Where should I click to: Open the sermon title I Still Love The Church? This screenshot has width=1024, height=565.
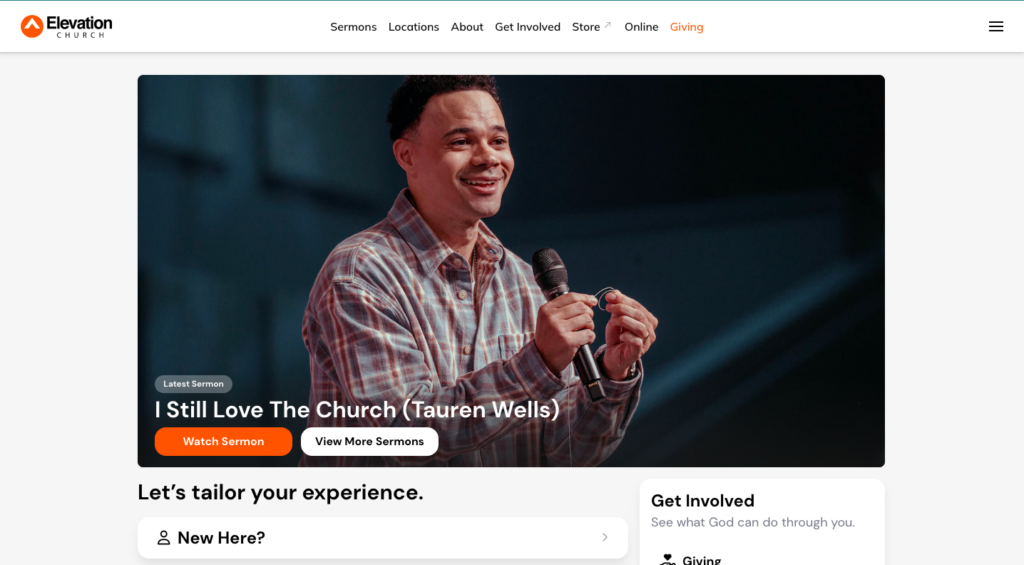[x=357, y=410]
